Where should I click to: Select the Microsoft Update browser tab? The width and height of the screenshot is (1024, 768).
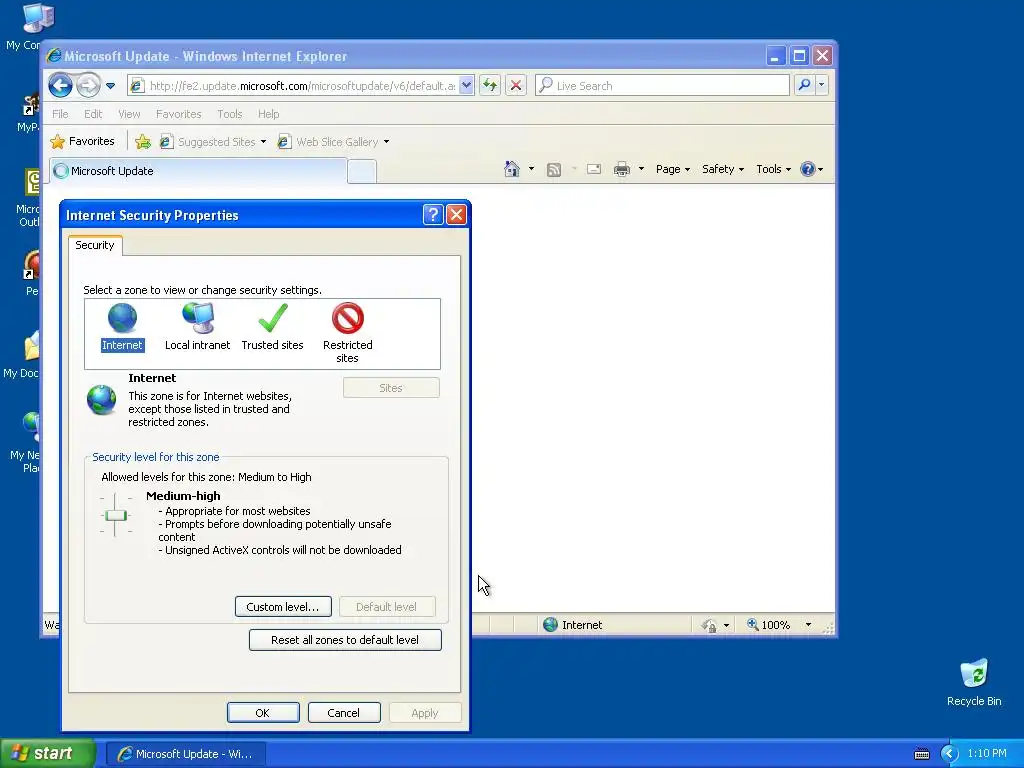[x=198, y=171]
